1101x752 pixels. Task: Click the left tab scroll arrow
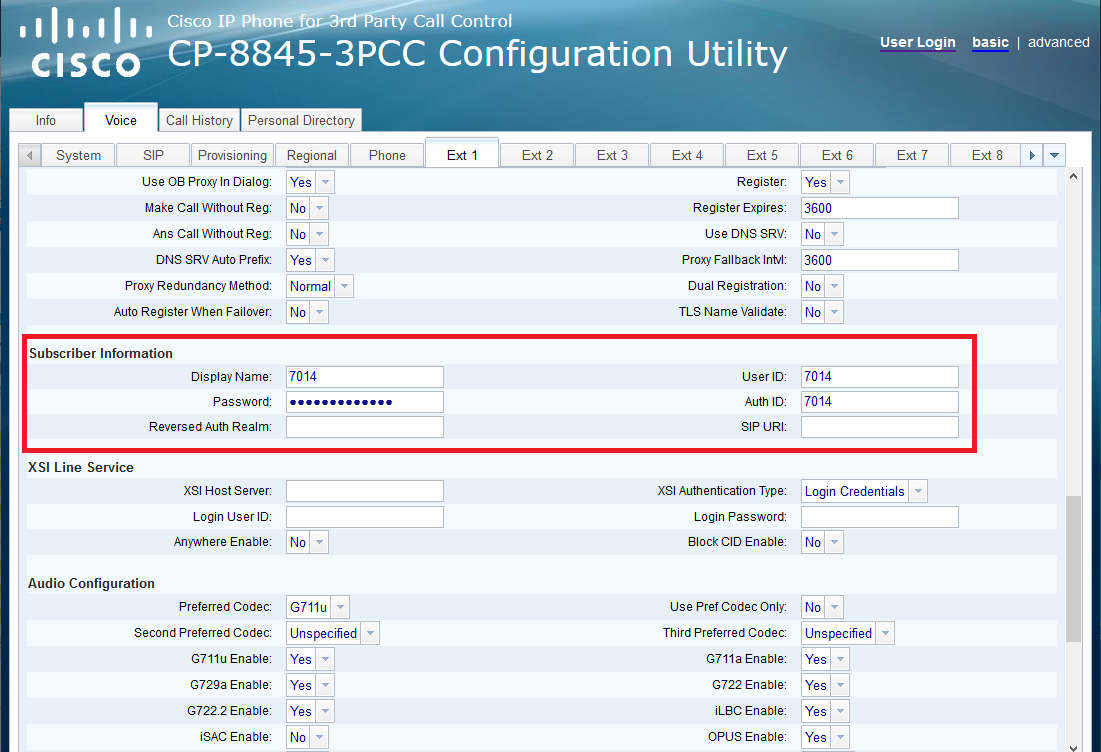coord(30,156)
